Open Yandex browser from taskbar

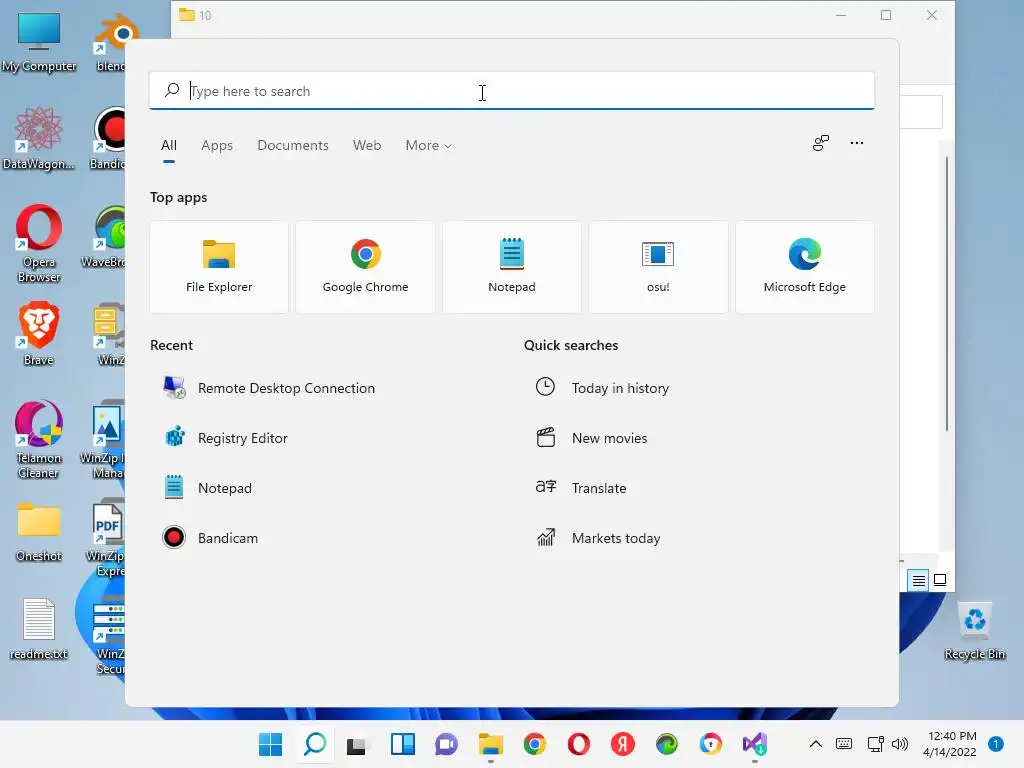point(623,744)
